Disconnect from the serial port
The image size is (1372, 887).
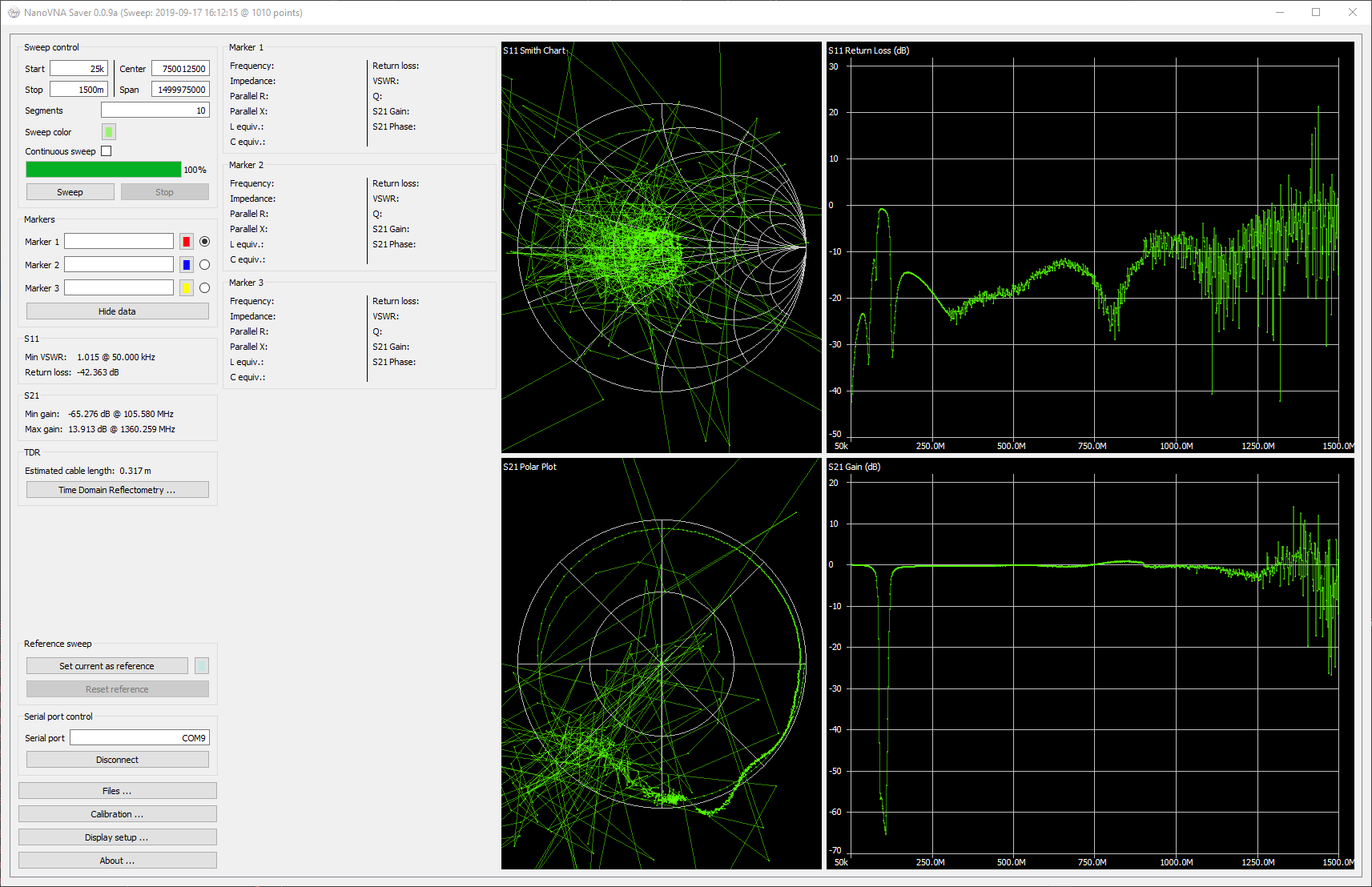pyautogui.click(x=117, y=760)
